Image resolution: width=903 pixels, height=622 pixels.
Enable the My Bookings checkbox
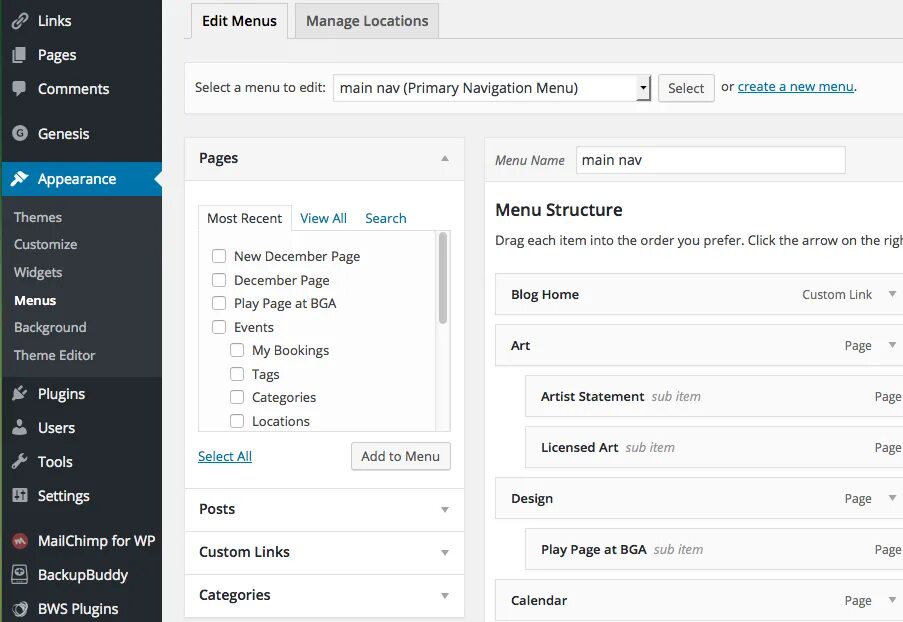tap(237, 350)
